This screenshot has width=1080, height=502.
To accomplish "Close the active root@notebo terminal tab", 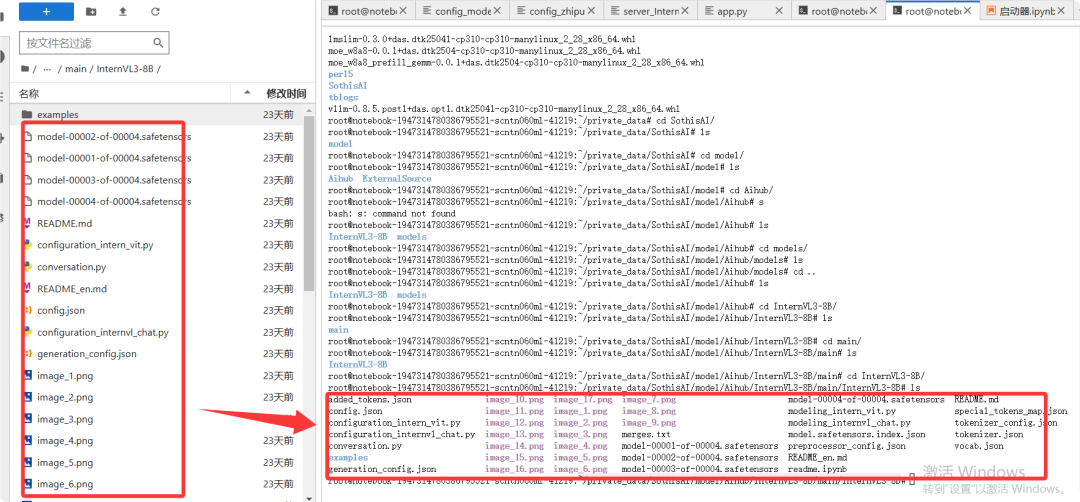I will [x=967, y=10].
